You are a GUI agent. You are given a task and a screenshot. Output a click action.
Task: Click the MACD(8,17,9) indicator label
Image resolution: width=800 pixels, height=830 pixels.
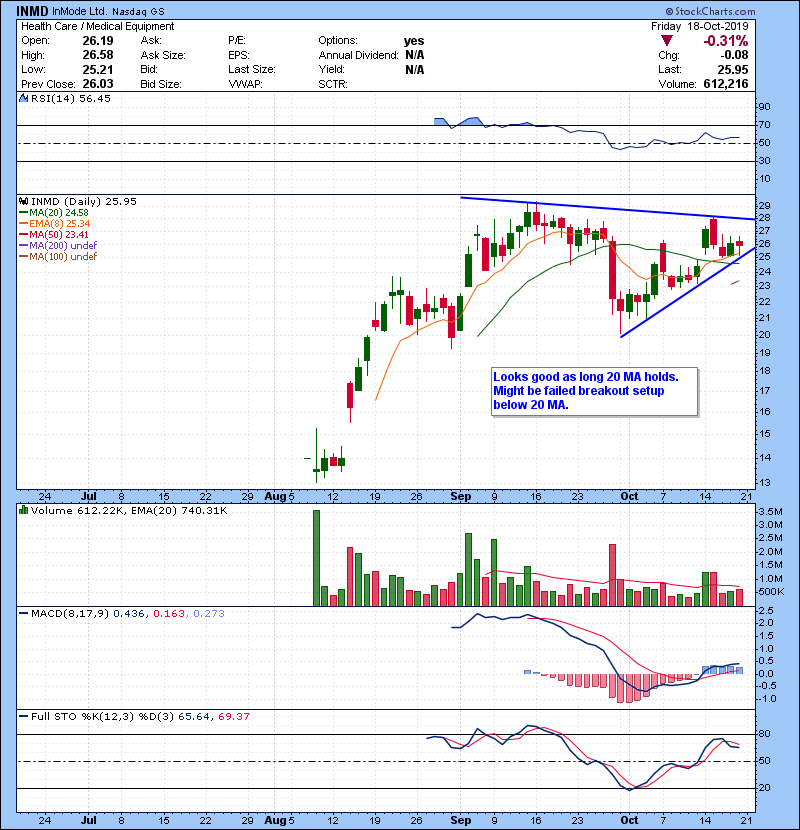70,613
